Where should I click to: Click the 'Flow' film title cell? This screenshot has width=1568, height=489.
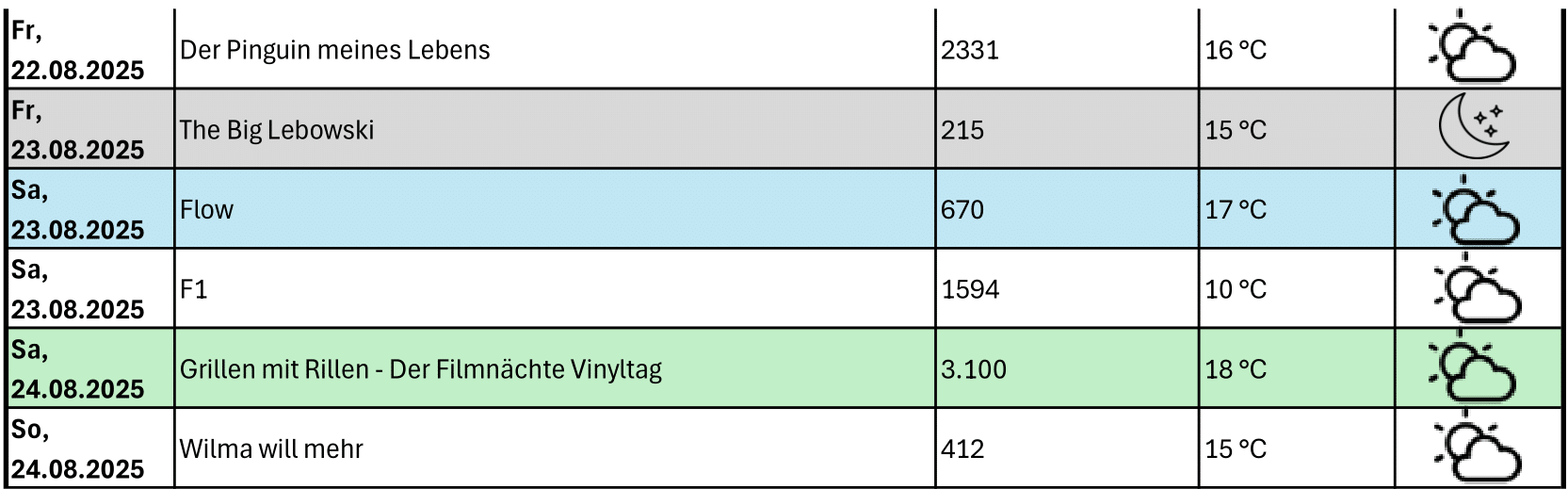coord(555,209)
